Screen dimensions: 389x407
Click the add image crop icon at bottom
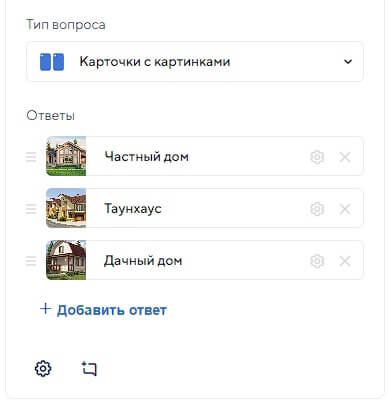click(89, 369)
